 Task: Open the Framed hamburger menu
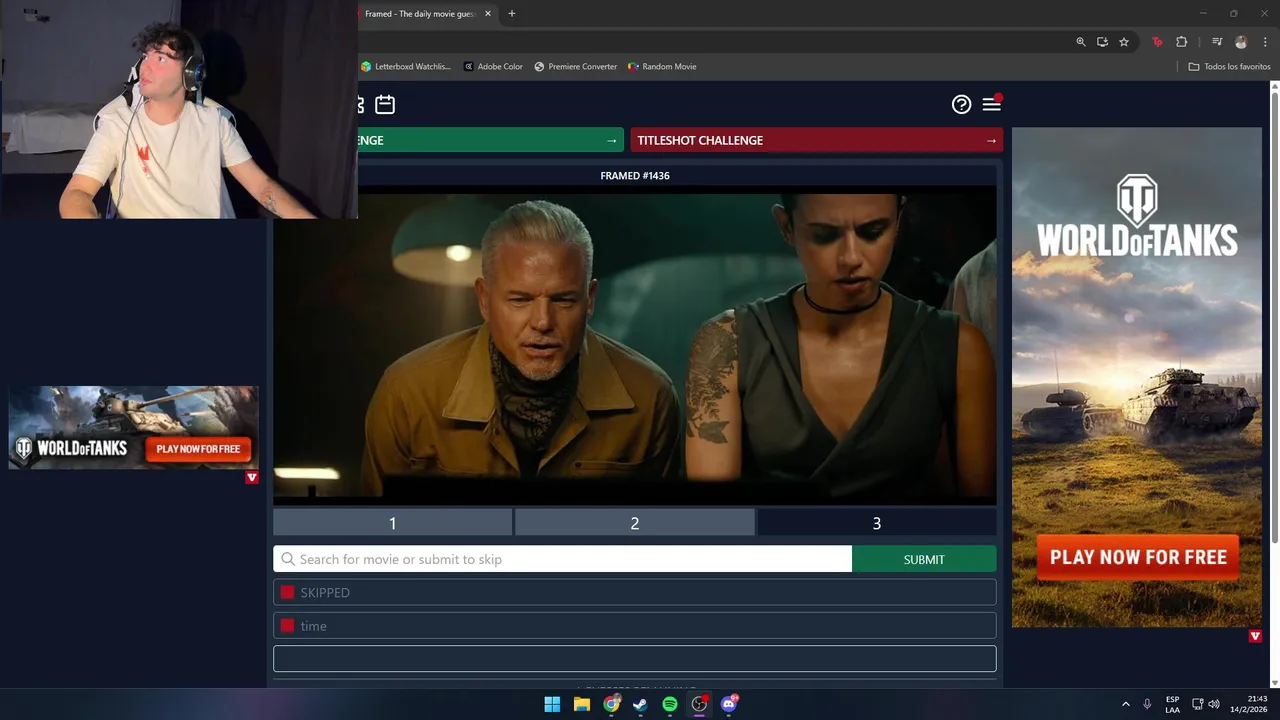pyautogui.click(x=991, y=104)
